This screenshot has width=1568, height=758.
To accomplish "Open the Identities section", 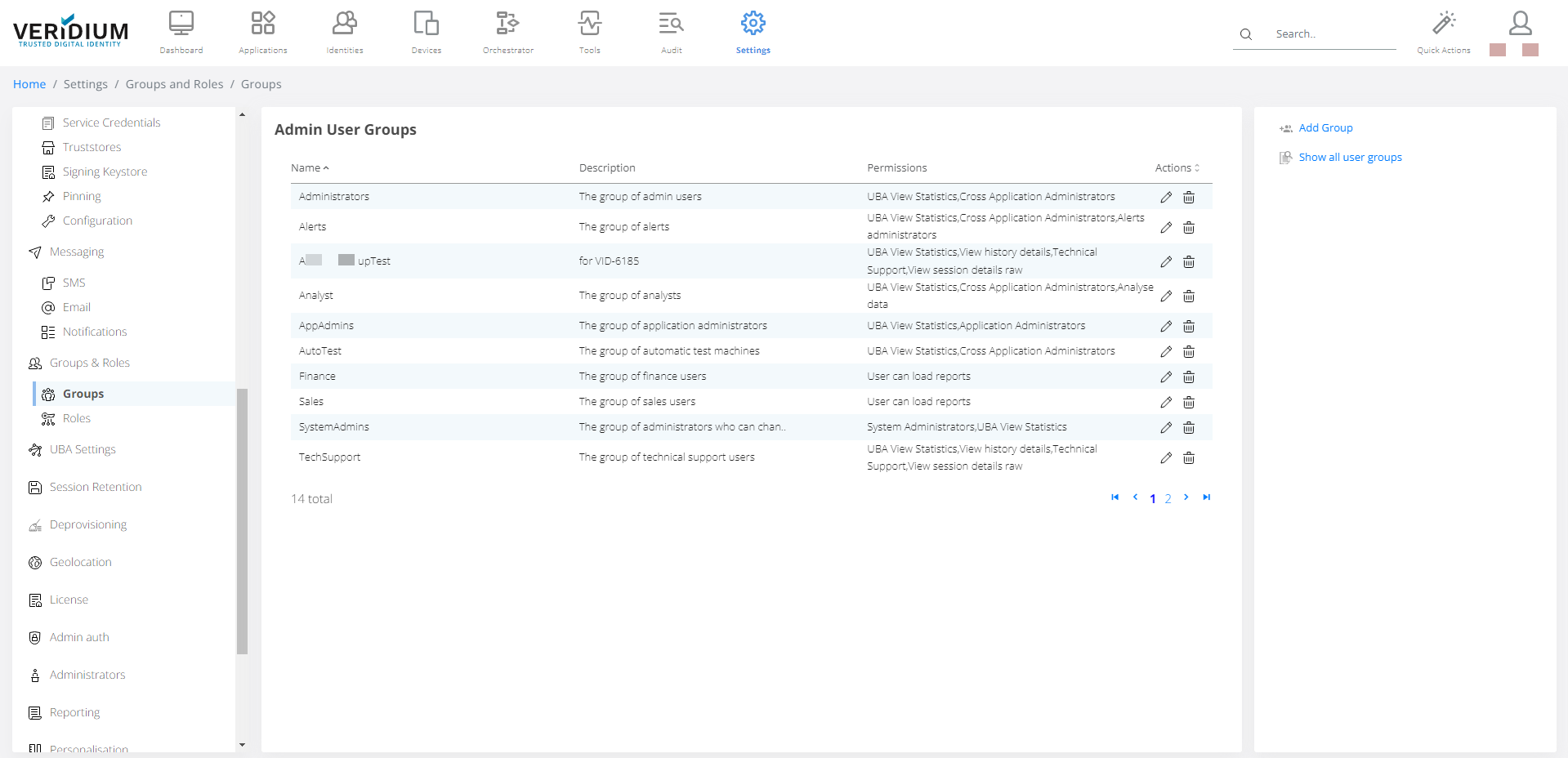I will point(344,32).
